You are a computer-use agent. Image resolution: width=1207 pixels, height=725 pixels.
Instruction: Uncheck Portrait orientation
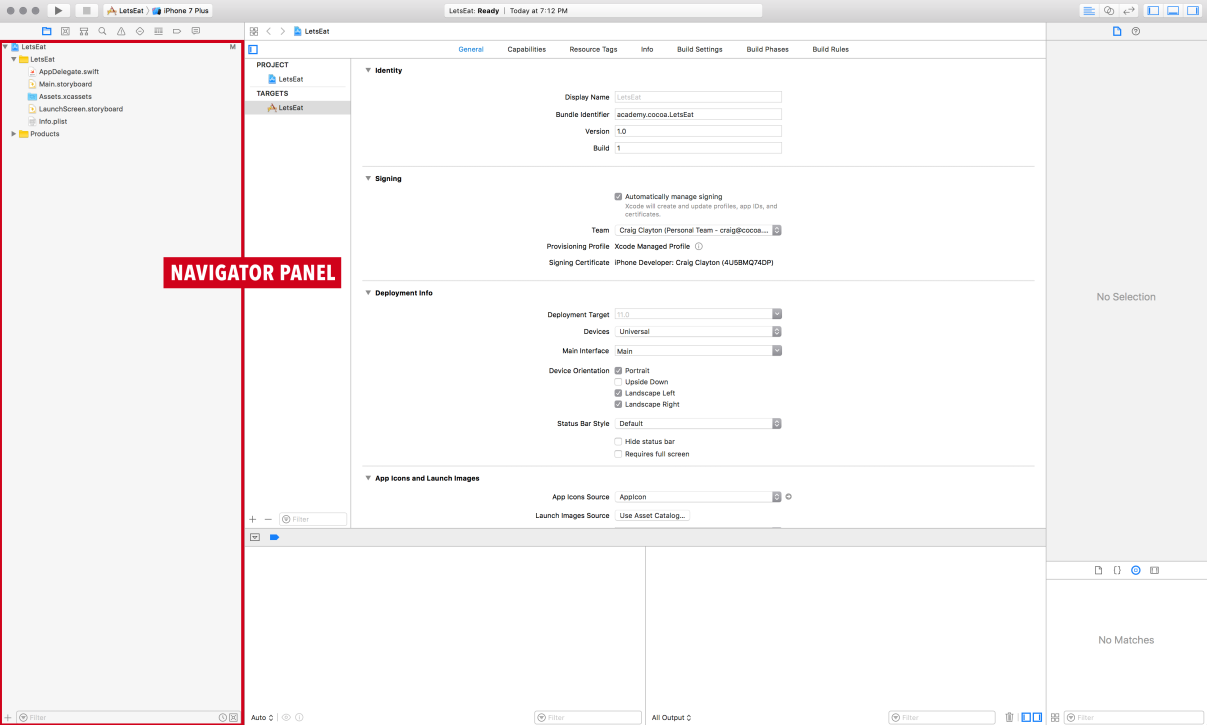click(x=618, y=371)
